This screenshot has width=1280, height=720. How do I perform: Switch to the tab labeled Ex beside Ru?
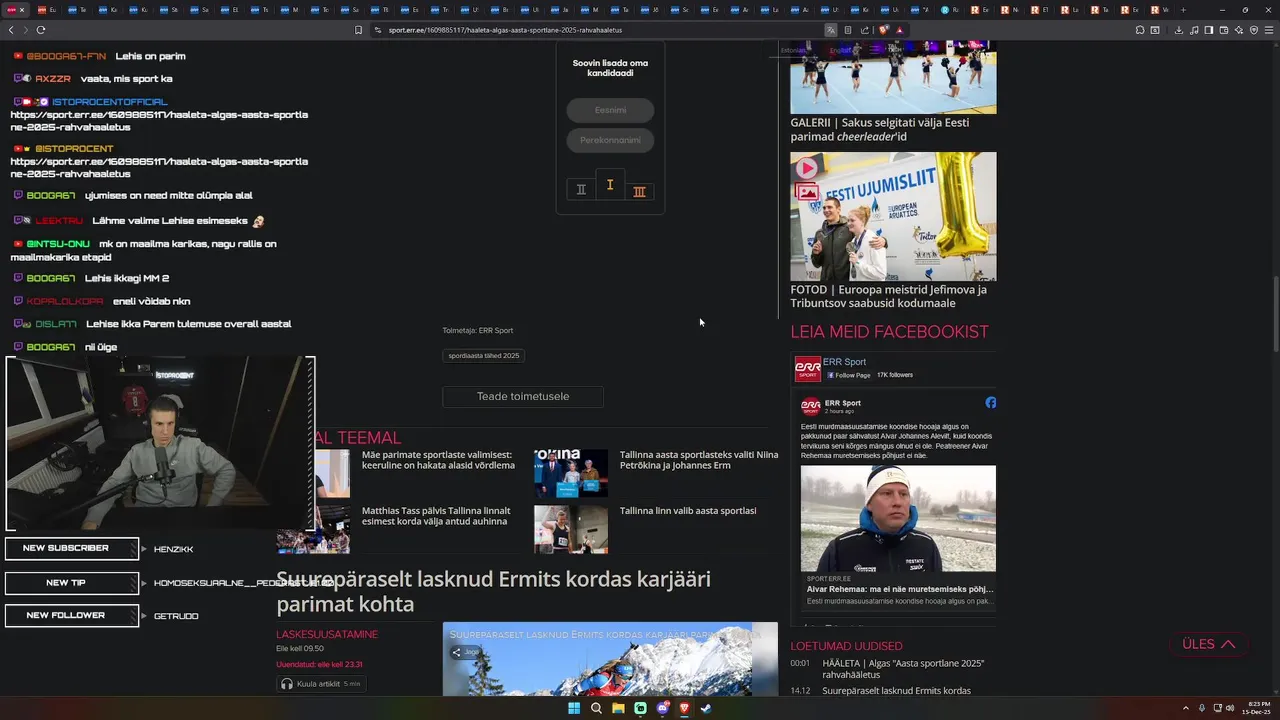click(x=980, y=10)
